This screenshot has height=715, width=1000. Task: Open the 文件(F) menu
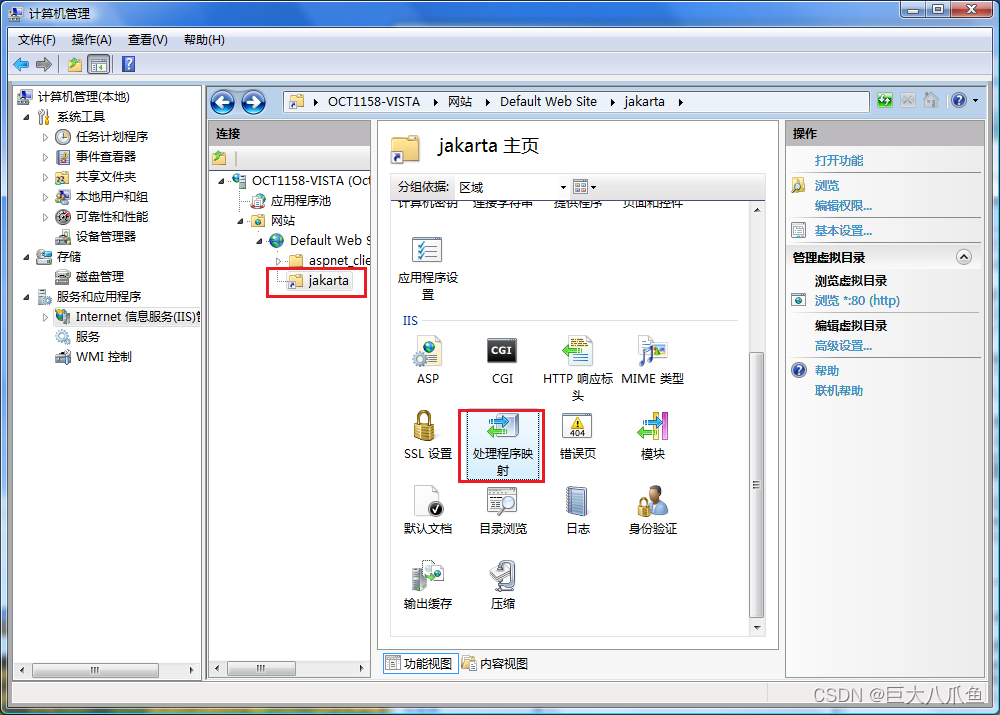point(36,40)
